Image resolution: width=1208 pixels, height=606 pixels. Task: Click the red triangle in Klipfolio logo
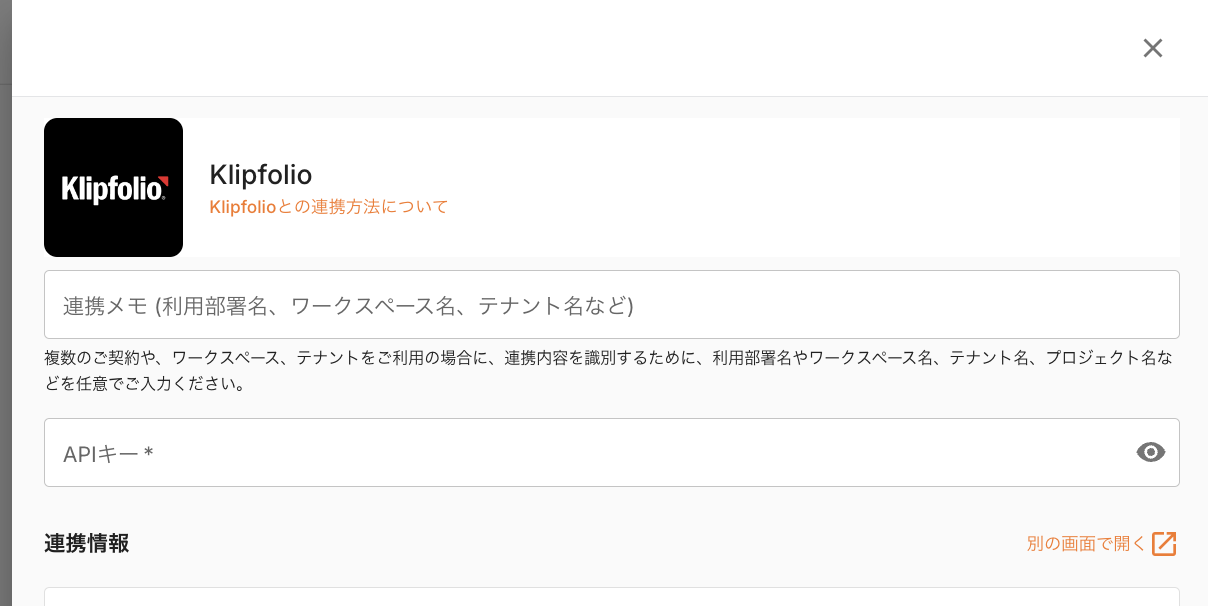pyautogui.click(x=163, y=181)
